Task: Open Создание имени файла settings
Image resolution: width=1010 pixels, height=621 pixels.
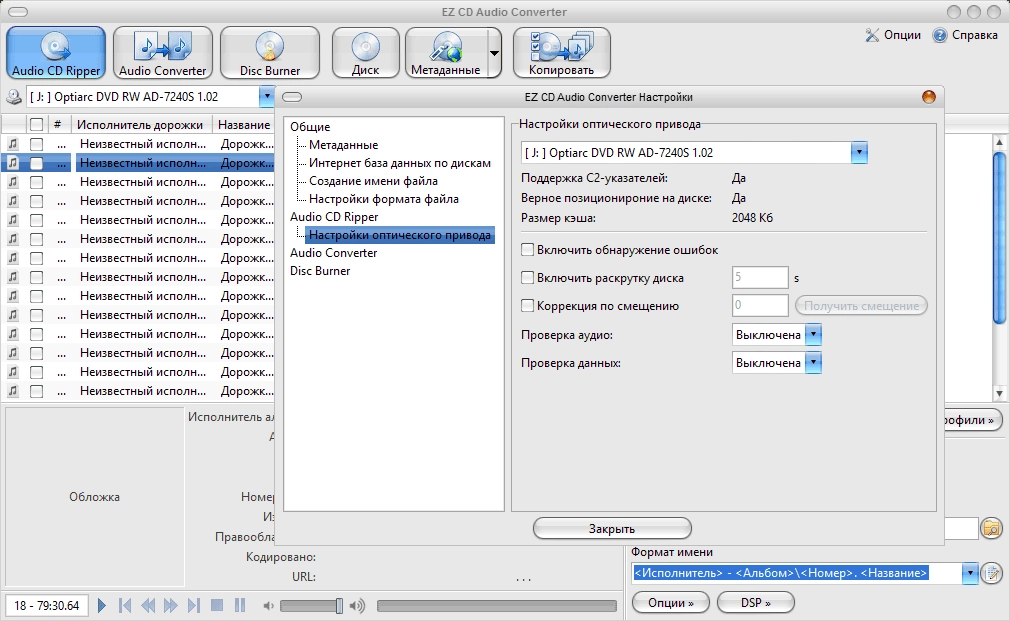Action: tap(374, 181)
